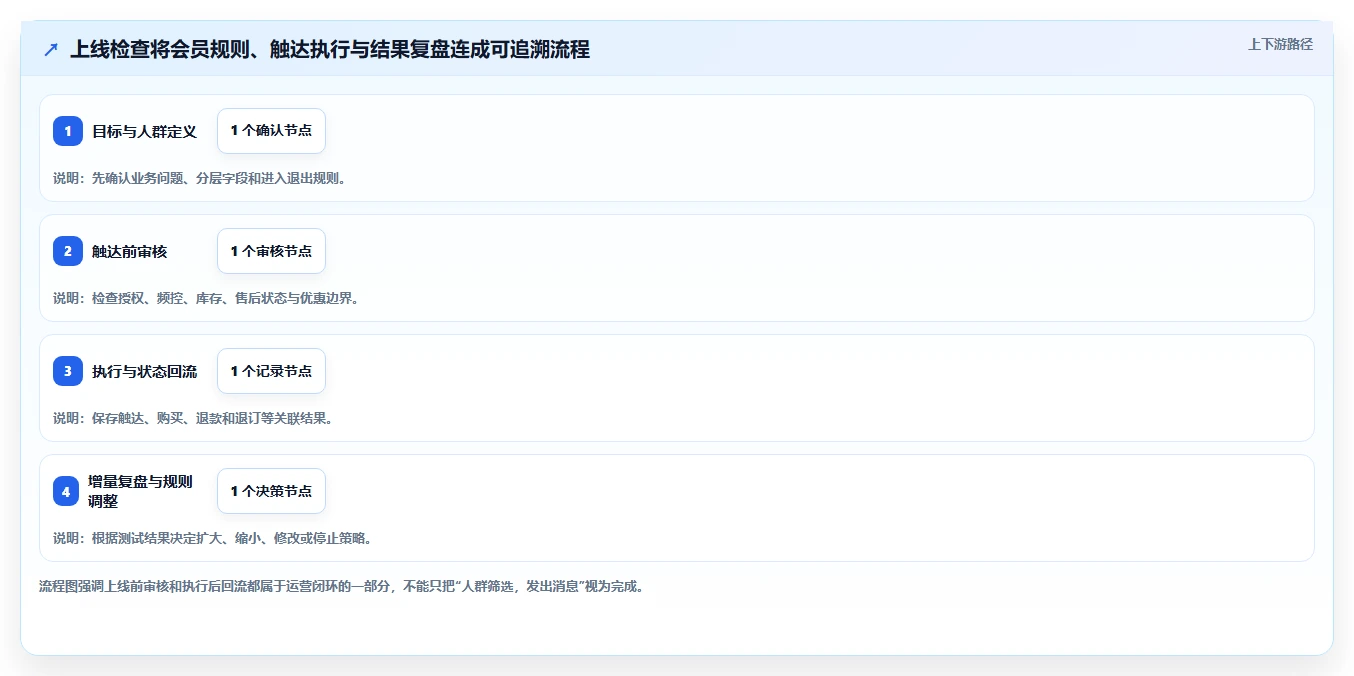Click the arrow icon beside the flowchart title
Viewport: 1354px width, 676px height.
pos(51,49)
